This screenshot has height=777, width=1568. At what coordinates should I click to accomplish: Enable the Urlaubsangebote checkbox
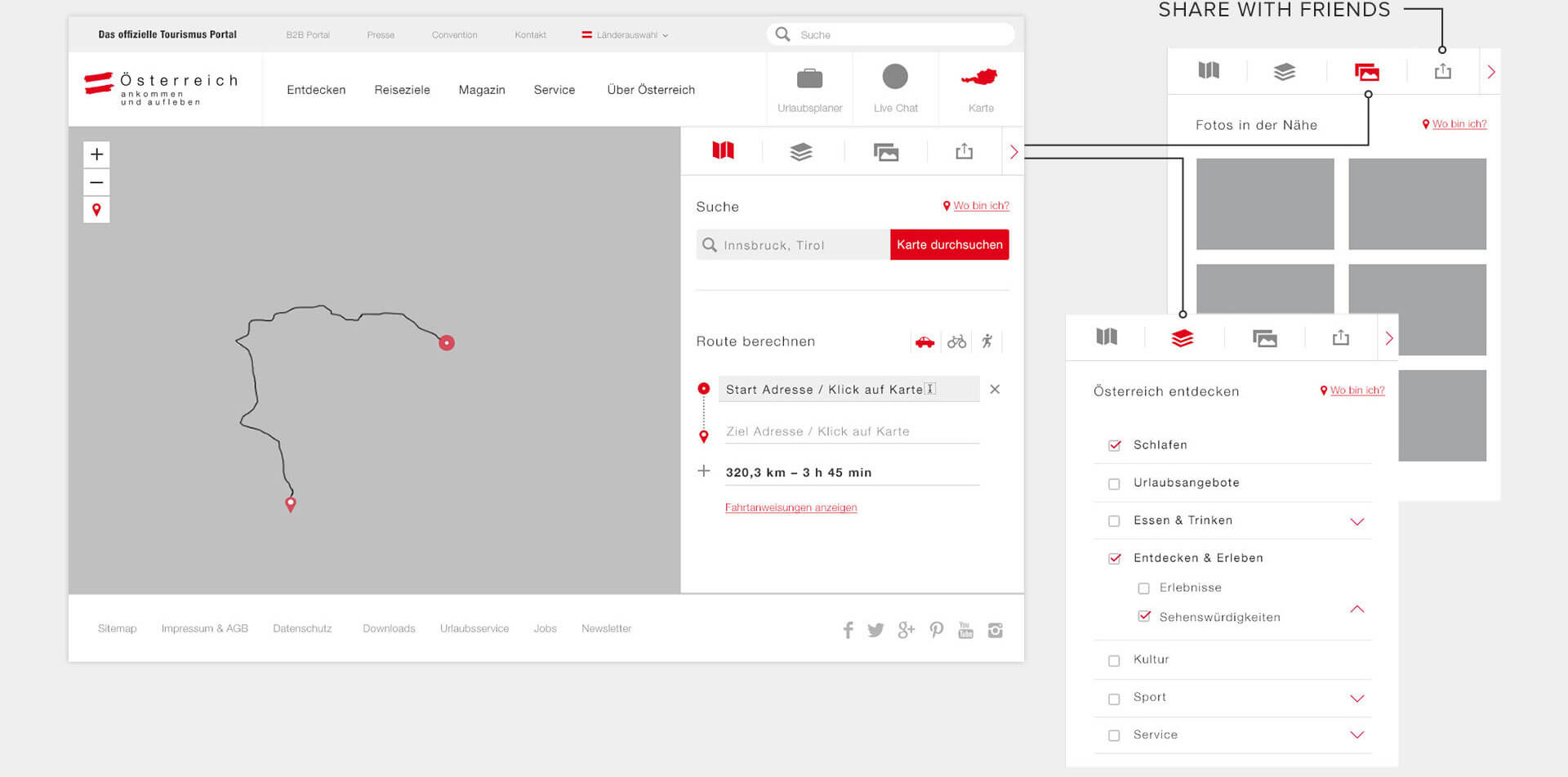pos(1114,484)
